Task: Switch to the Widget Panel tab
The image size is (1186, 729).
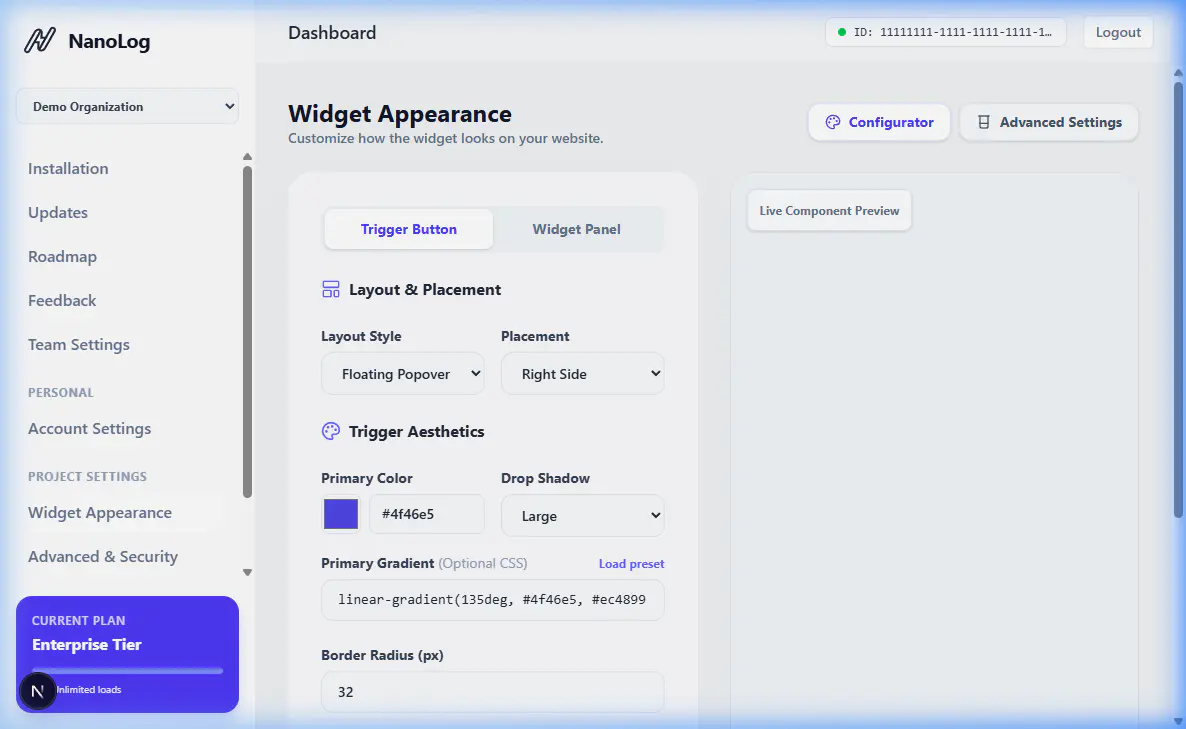Action: point(576,229)
